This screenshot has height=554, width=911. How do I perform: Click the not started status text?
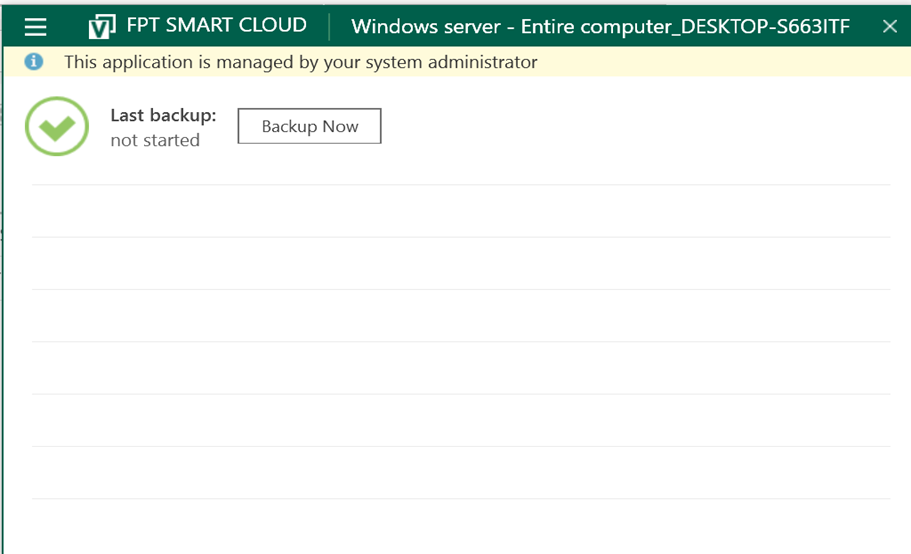pyautogui.click(x=155, y=140)
